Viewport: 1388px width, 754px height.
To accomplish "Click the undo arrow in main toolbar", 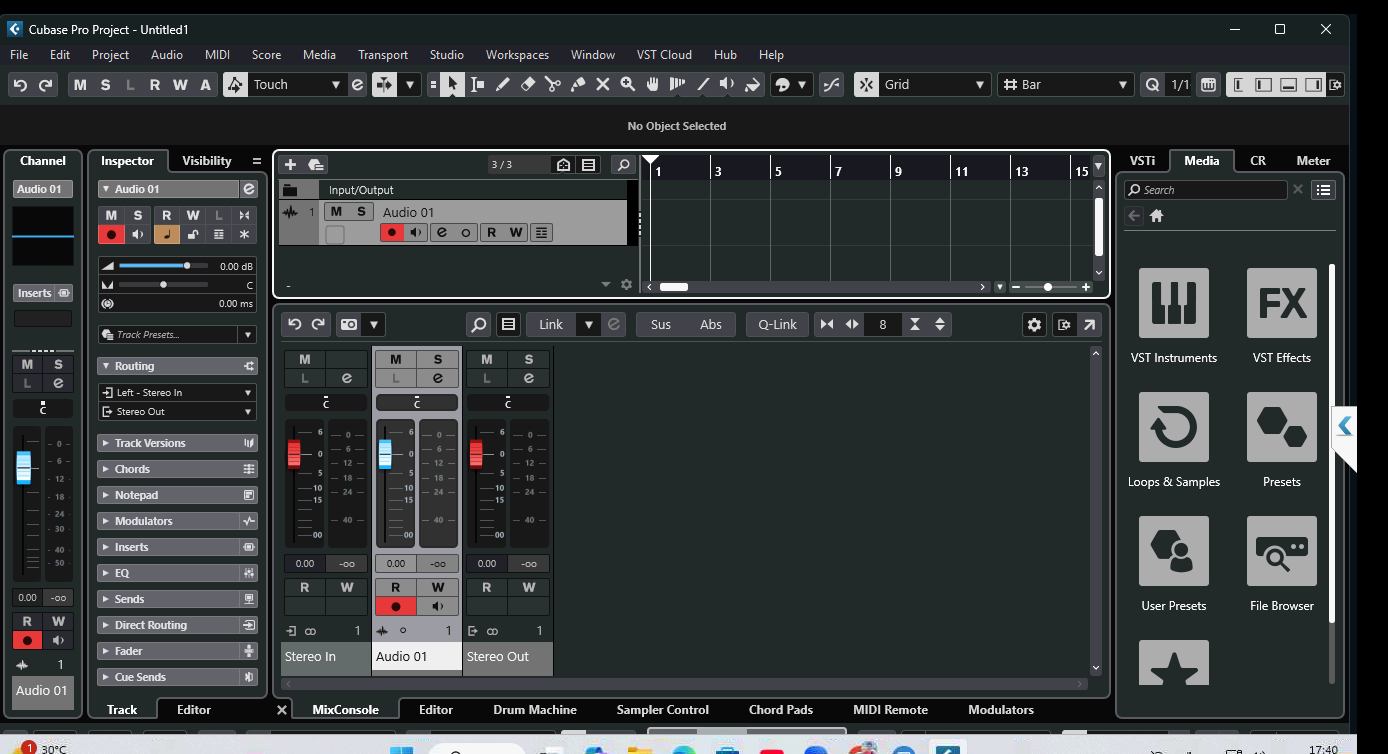I will click(x=19, y=85).
